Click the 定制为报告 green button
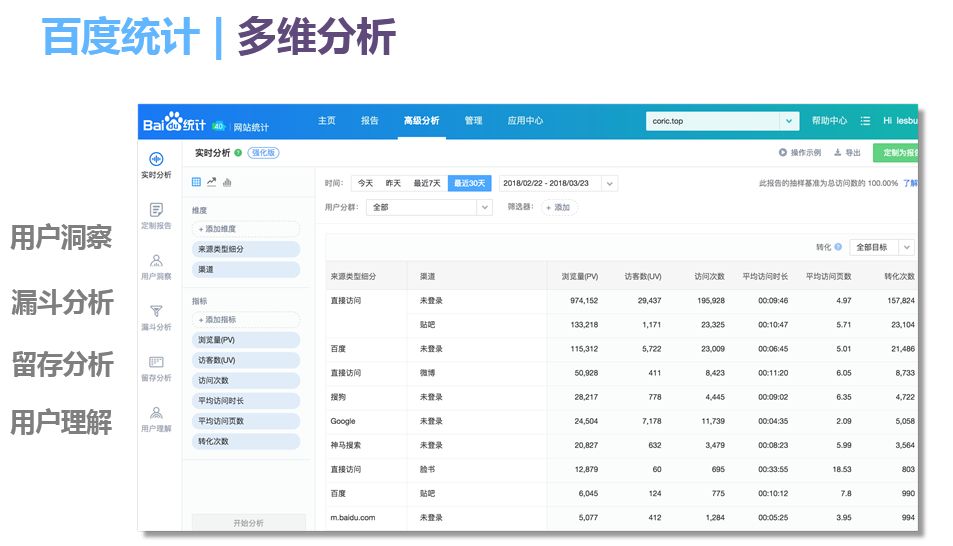 point(895,153)
